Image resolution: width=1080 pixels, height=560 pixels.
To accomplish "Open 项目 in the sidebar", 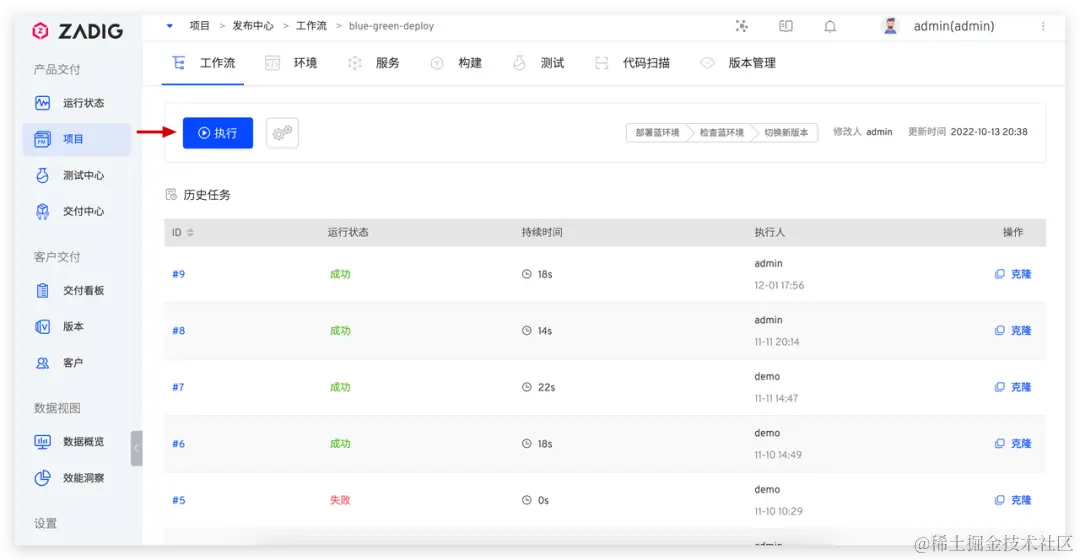I will [x=76, y=139].
